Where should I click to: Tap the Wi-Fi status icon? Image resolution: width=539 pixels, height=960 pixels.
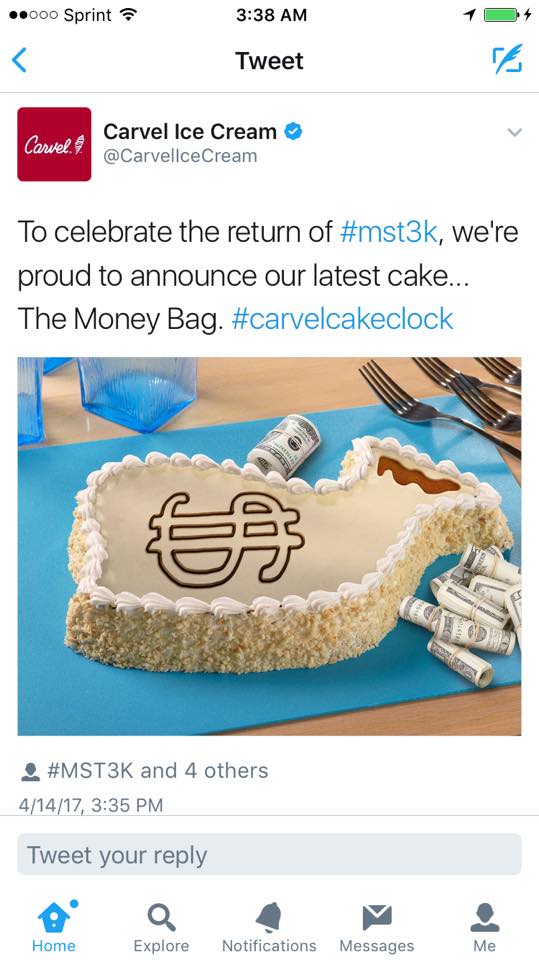tap(128, 15)
